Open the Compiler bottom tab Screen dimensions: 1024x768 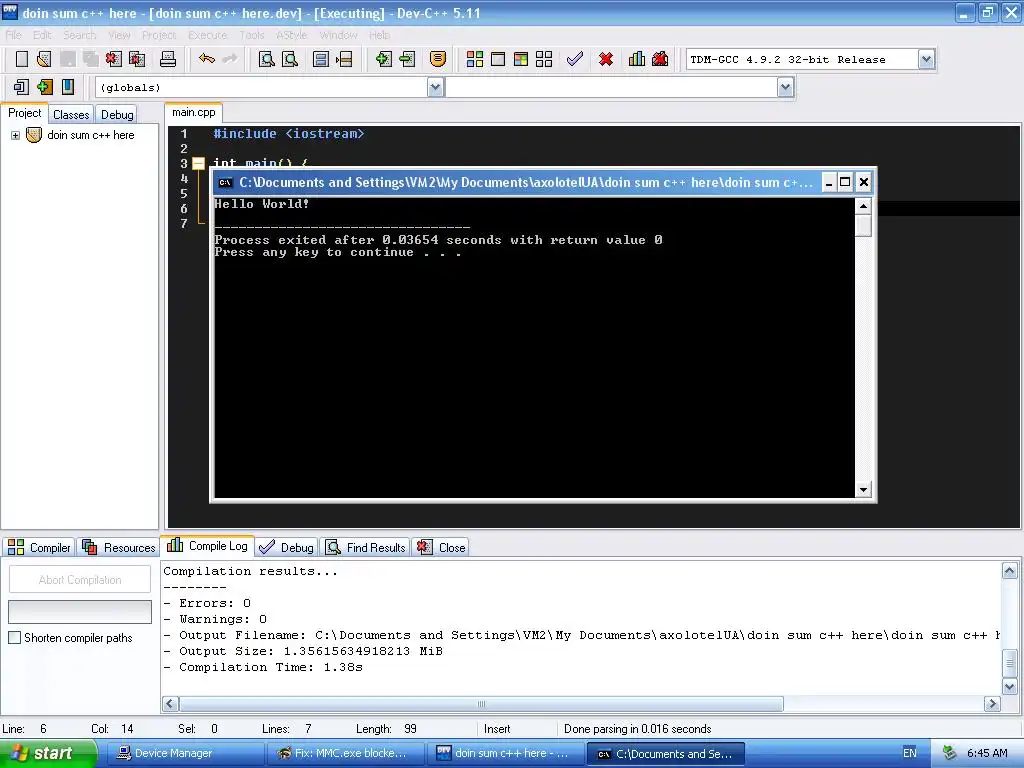tap(40, 547)
